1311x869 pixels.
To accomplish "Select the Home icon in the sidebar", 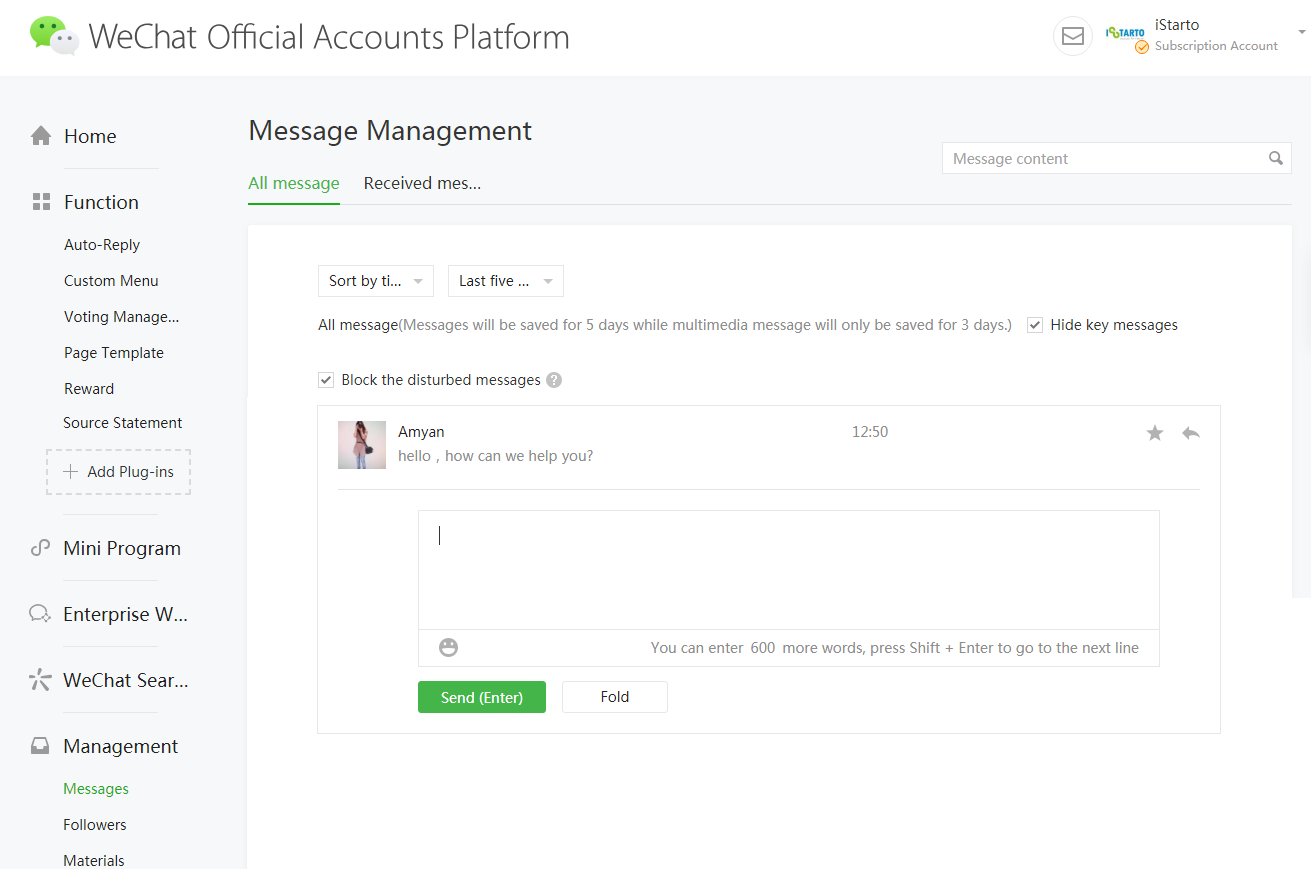I will [x=40, y=134].
